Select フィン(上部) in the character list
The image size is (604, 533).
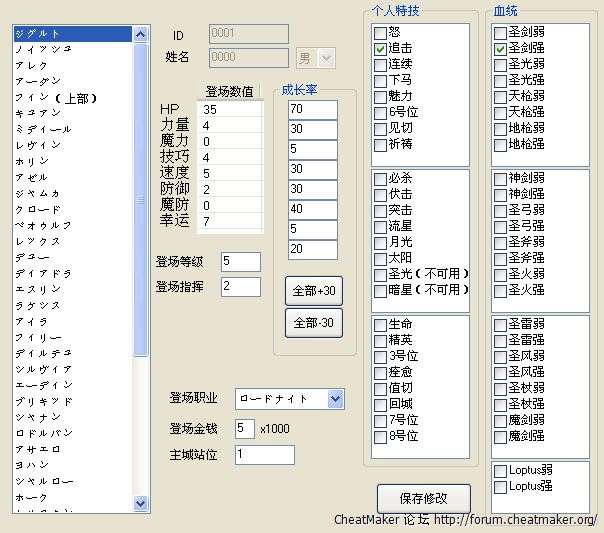[x=55, y=97]
